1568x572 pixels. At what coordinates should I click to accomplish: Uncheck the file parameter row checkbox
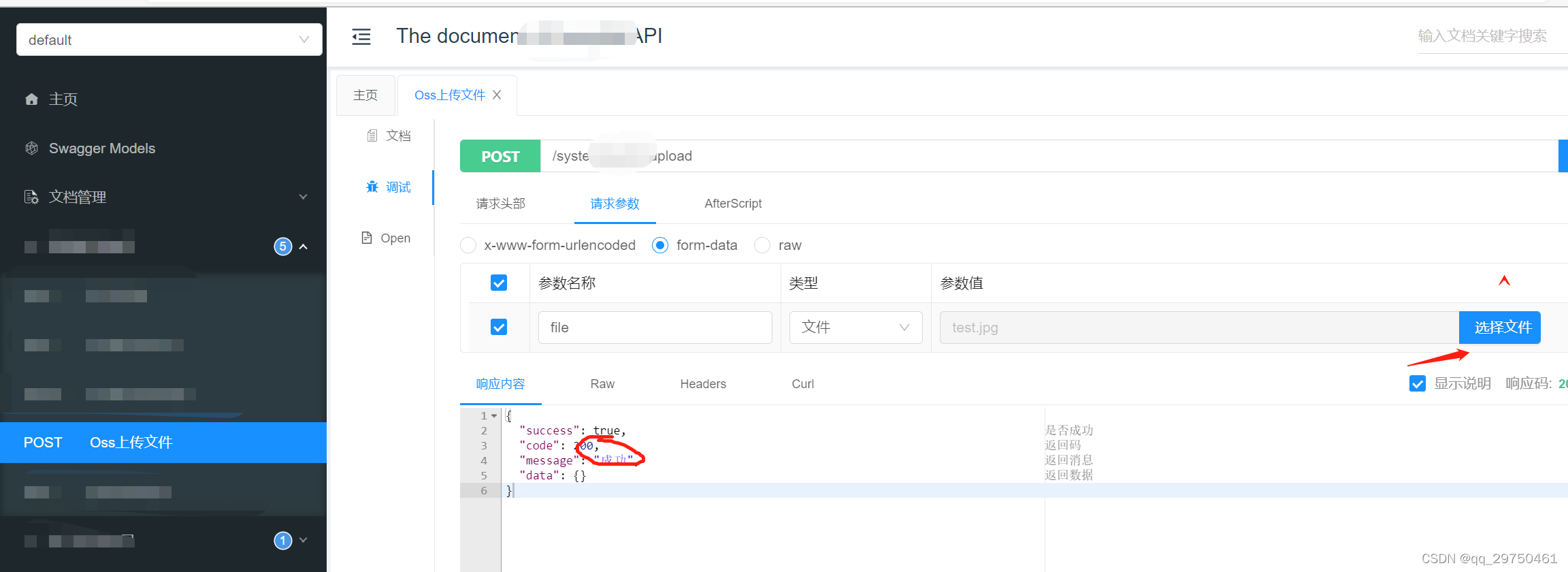[499, 328]
